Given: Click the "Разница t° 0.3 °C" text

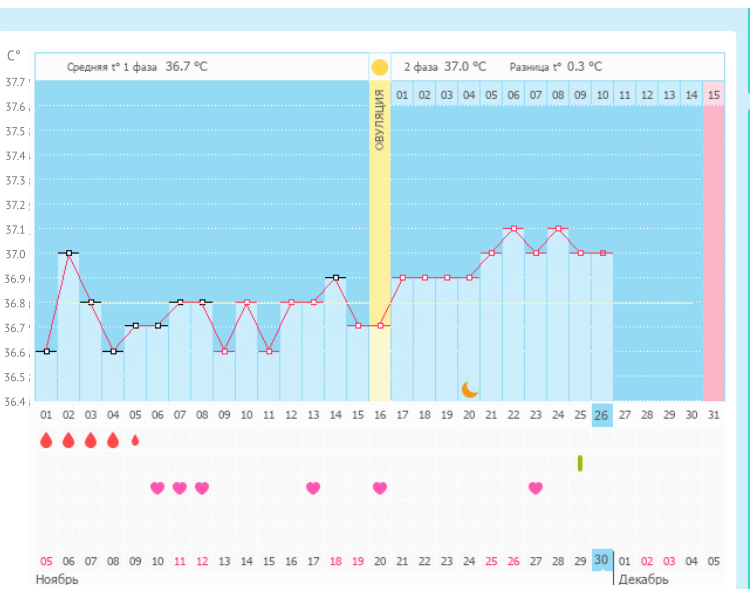Looking at the screenshot, I should pos(555,67).
